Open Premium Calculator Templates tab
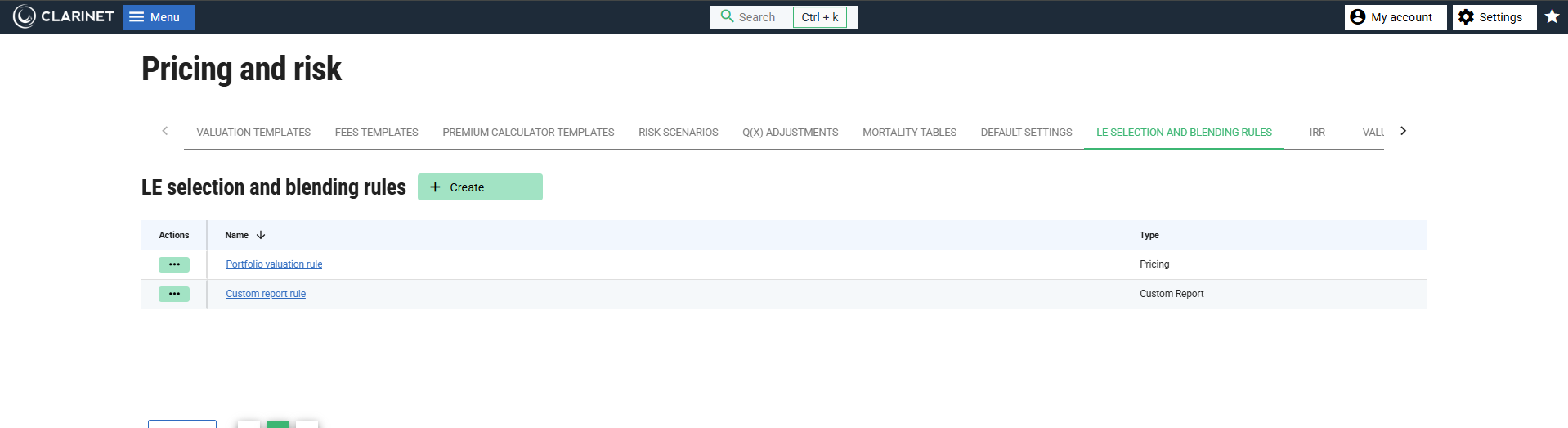 click(x=528, y=133)
